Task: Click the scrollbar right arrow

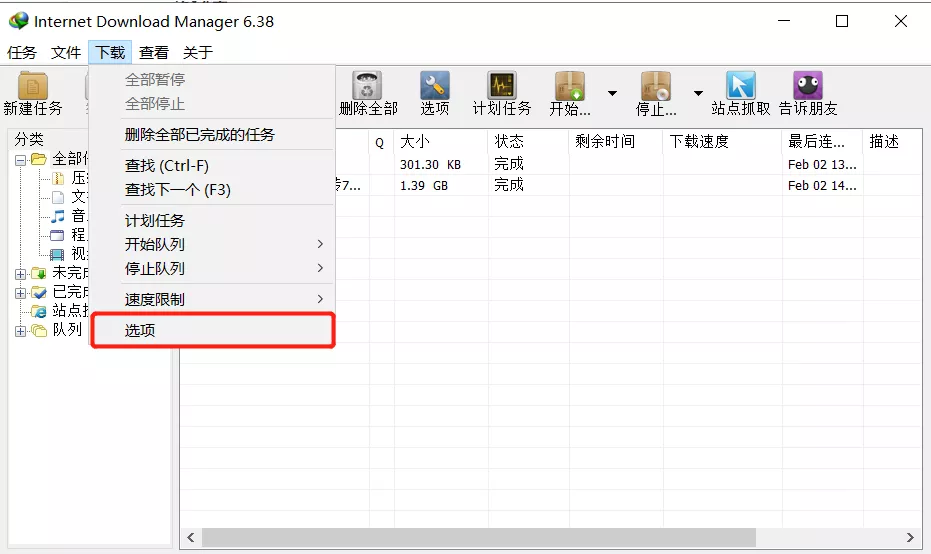Action: point(910,537)
